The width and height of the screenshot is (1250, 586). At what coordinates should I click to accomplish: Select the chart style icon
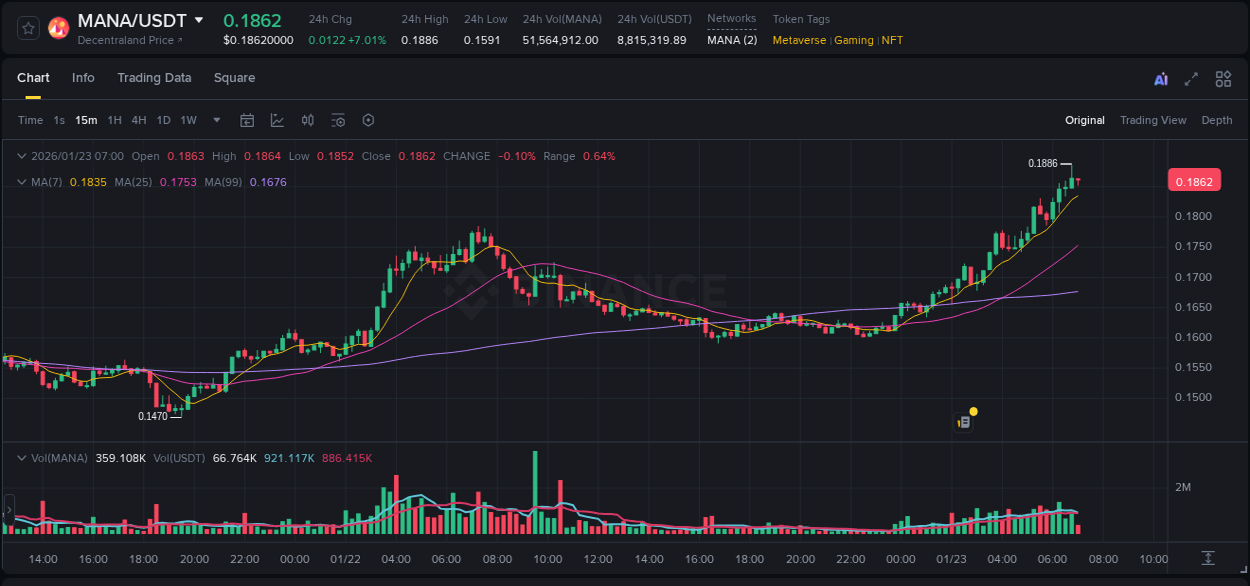pos(277,120)
